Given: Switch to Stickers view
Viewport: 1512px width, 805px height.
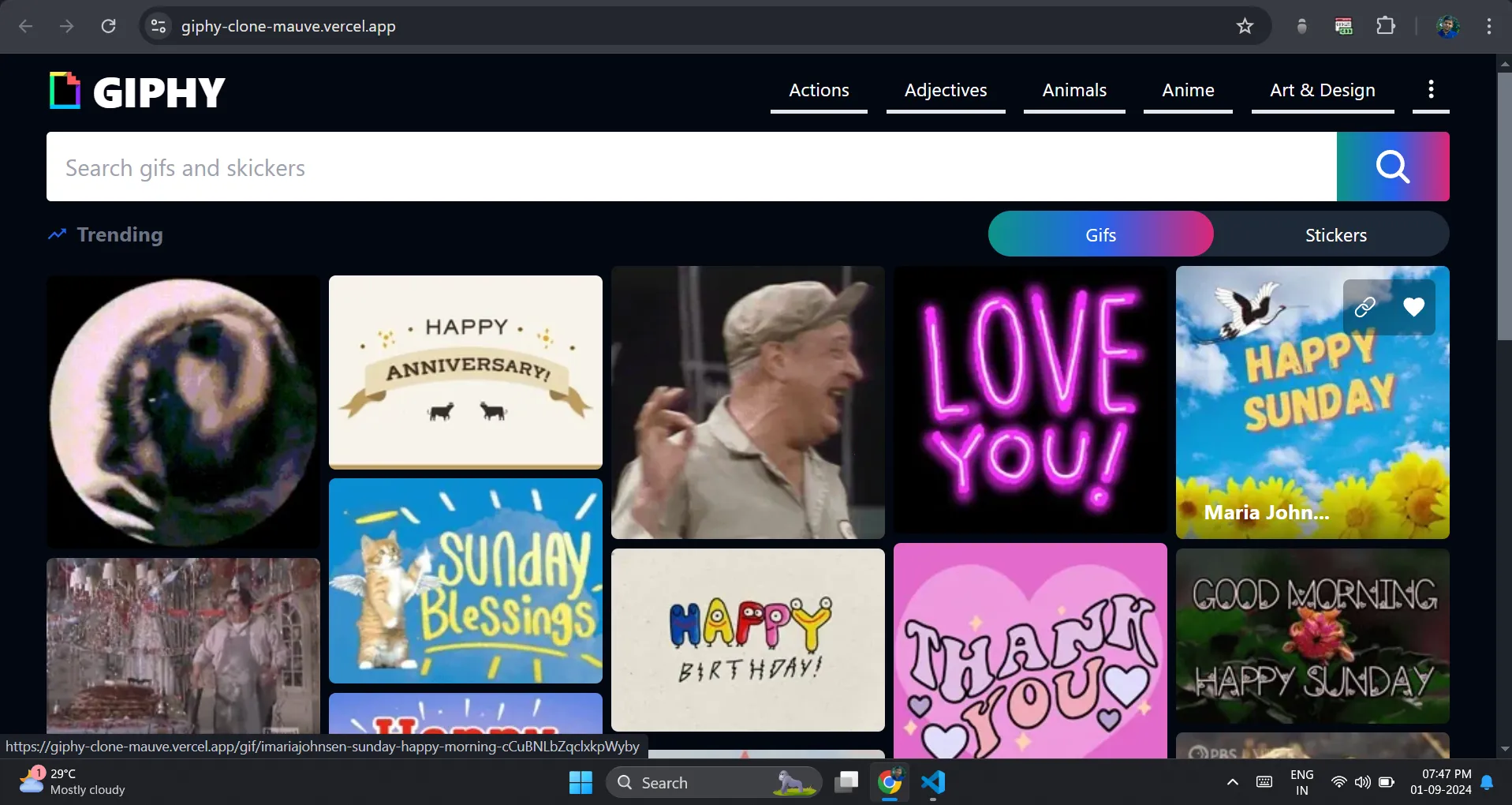Looking at the screenshot, I should point(1335,234).
